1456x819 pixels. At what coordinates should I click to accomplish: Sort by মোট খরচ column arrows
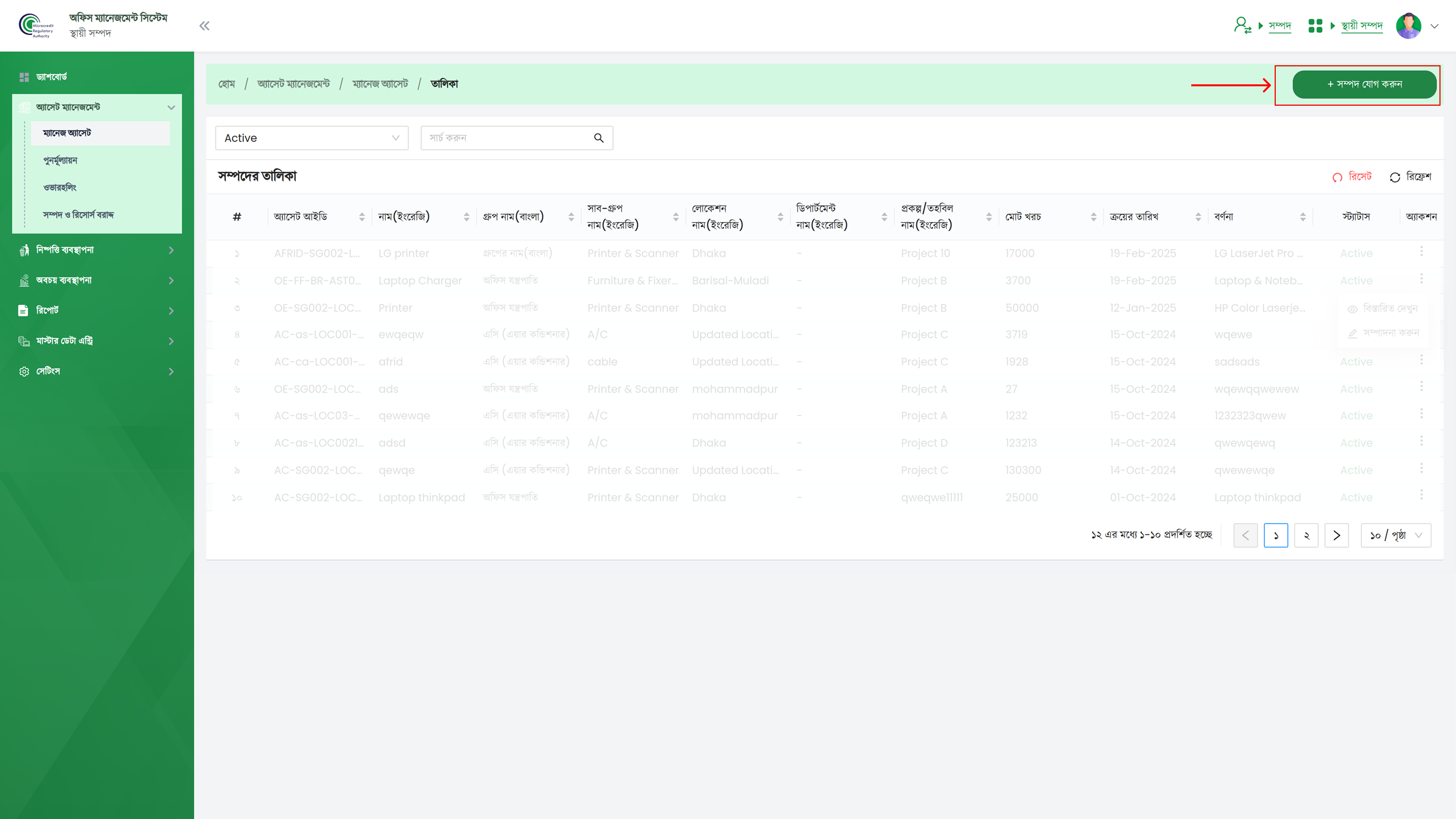(x=1093, y=217)
